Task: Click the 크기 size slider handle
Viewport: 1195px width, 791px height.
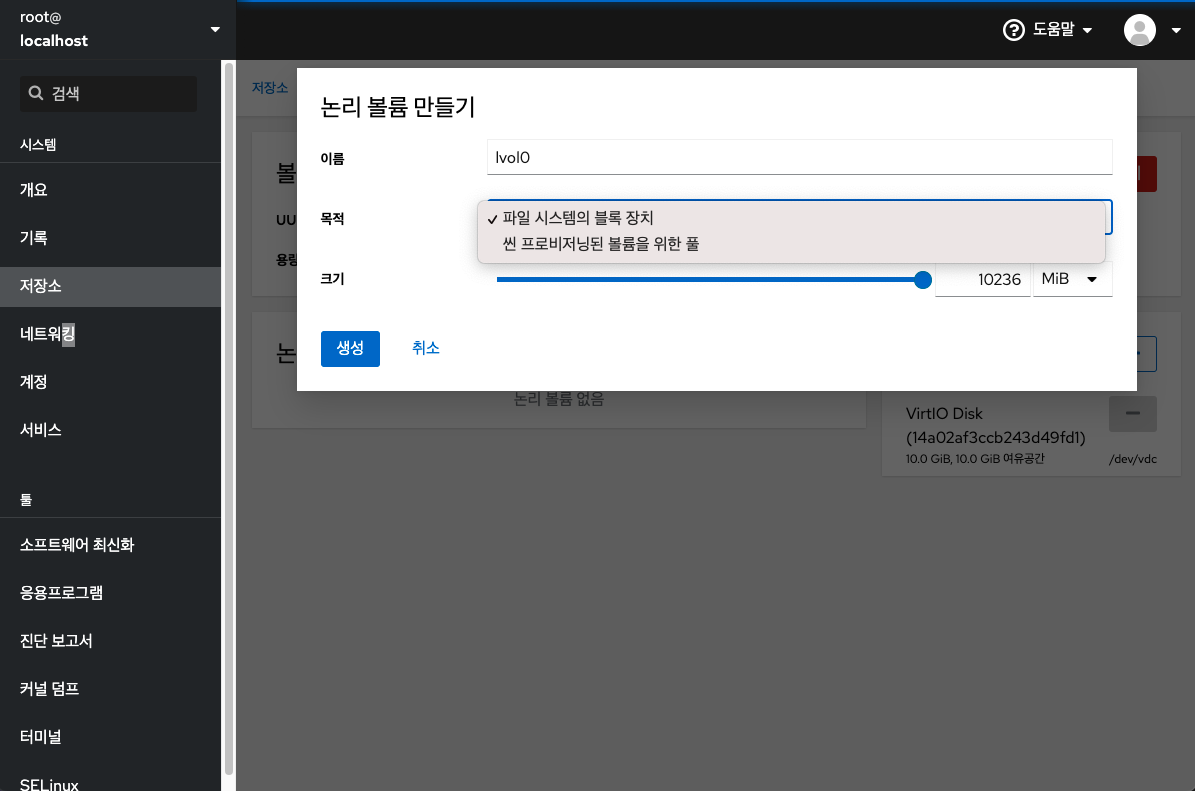Action: (x=921, y=280)
